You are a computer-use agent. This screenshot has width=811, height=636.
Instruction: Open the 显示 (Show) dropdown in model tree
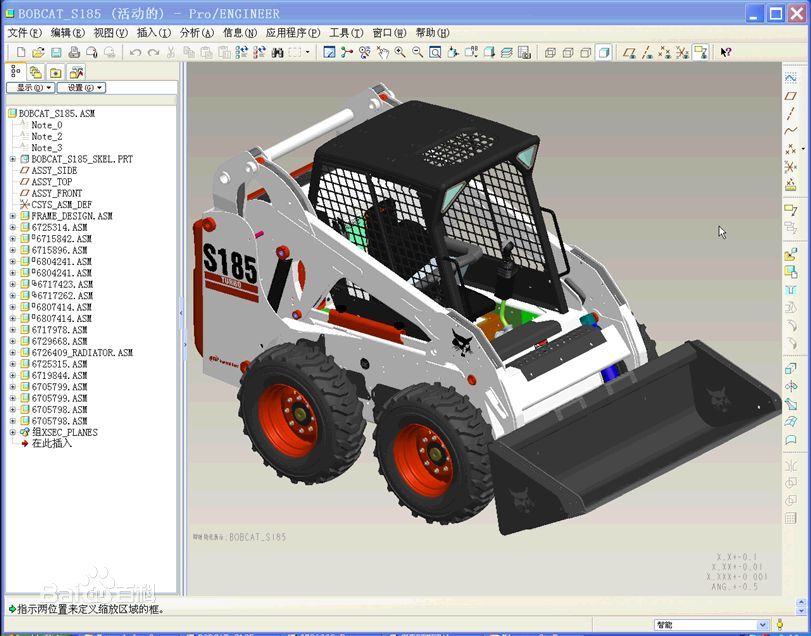30,88
